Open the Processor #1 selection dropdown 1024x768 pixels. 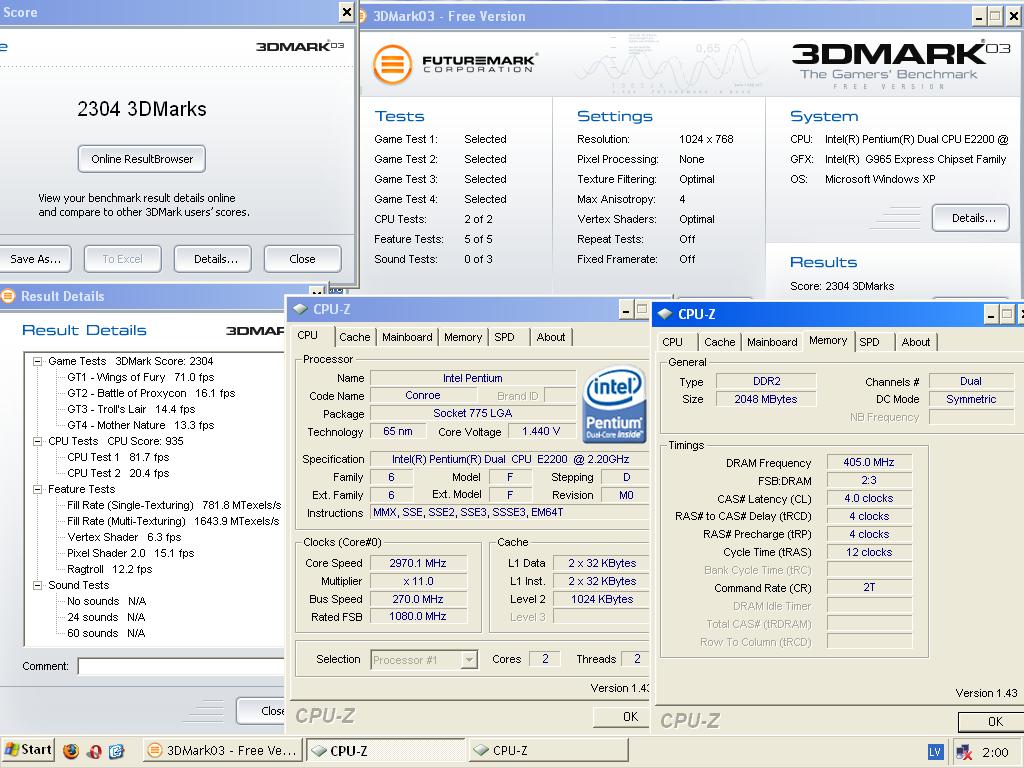point(469,660)
